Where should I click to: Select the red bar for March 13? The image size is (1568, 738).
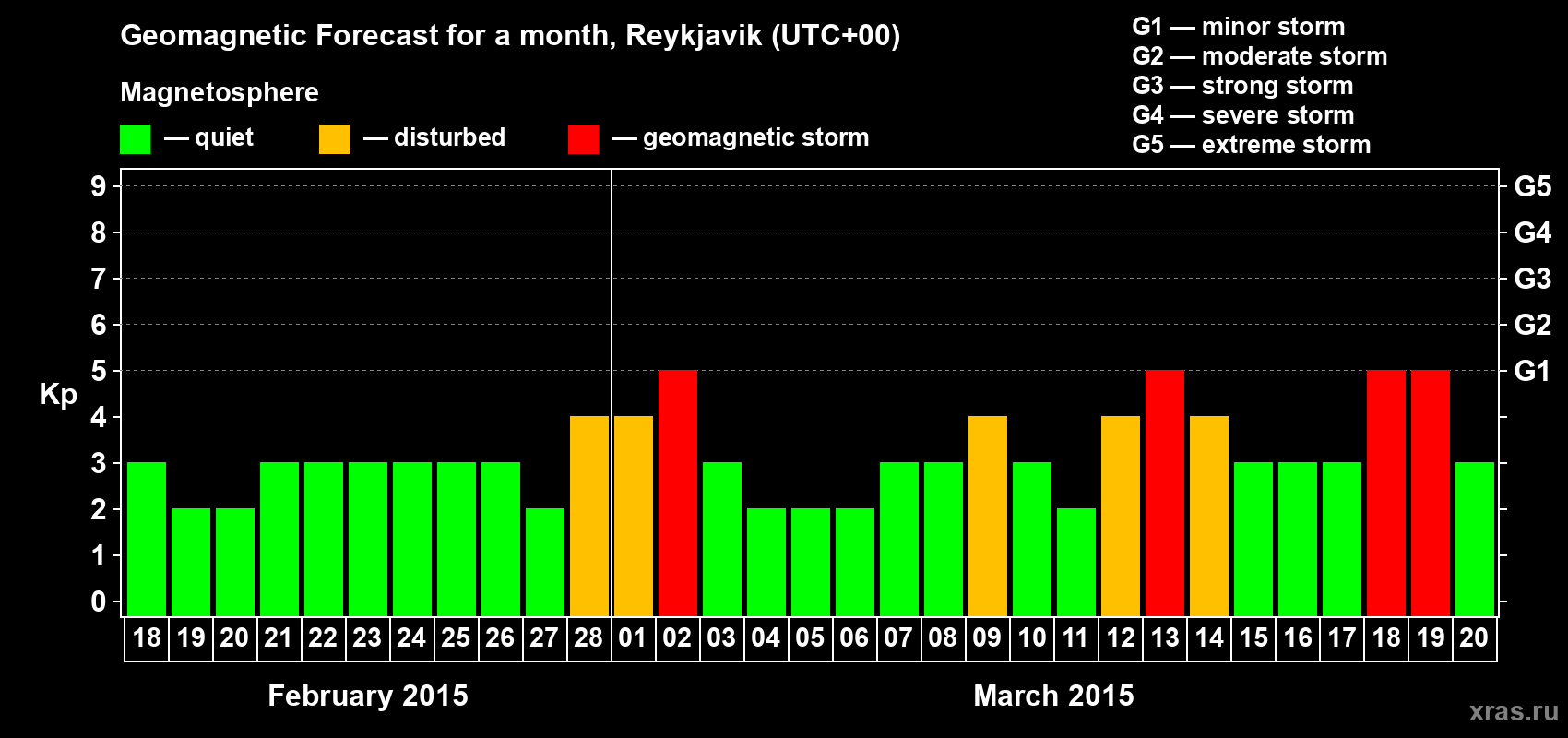[1165, 493]
